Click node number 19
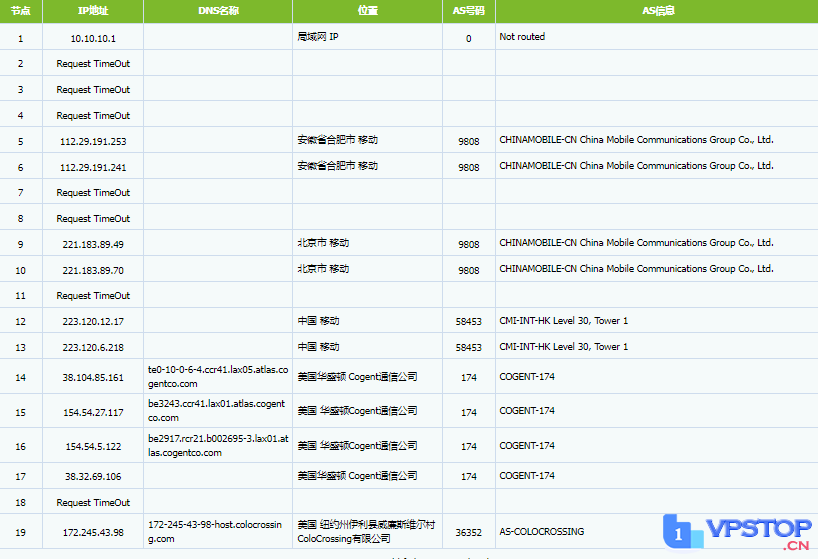Image resolution: width=818 pixels, height=559 pixels. (20, 532)
